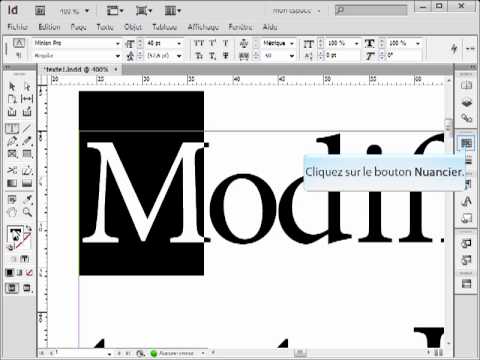The image size is (480, 360).
Task: Select the Gradient Feather tool
Action: pyautogui.click(x=27, y=183)
